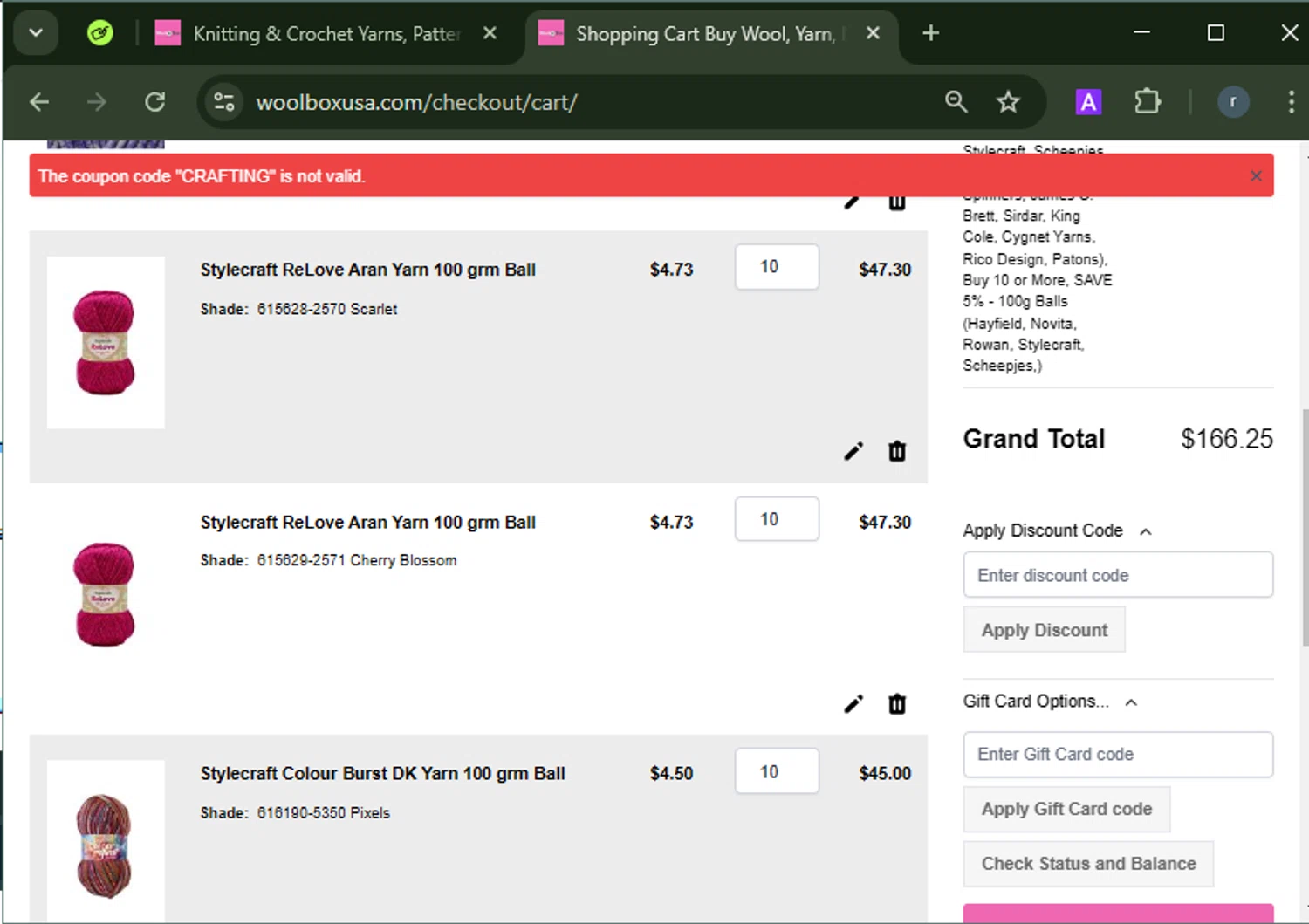Screen dimensions: 1309x924
Task: Focus the Enter Gift Card code field
Action: pos(1118,755)
